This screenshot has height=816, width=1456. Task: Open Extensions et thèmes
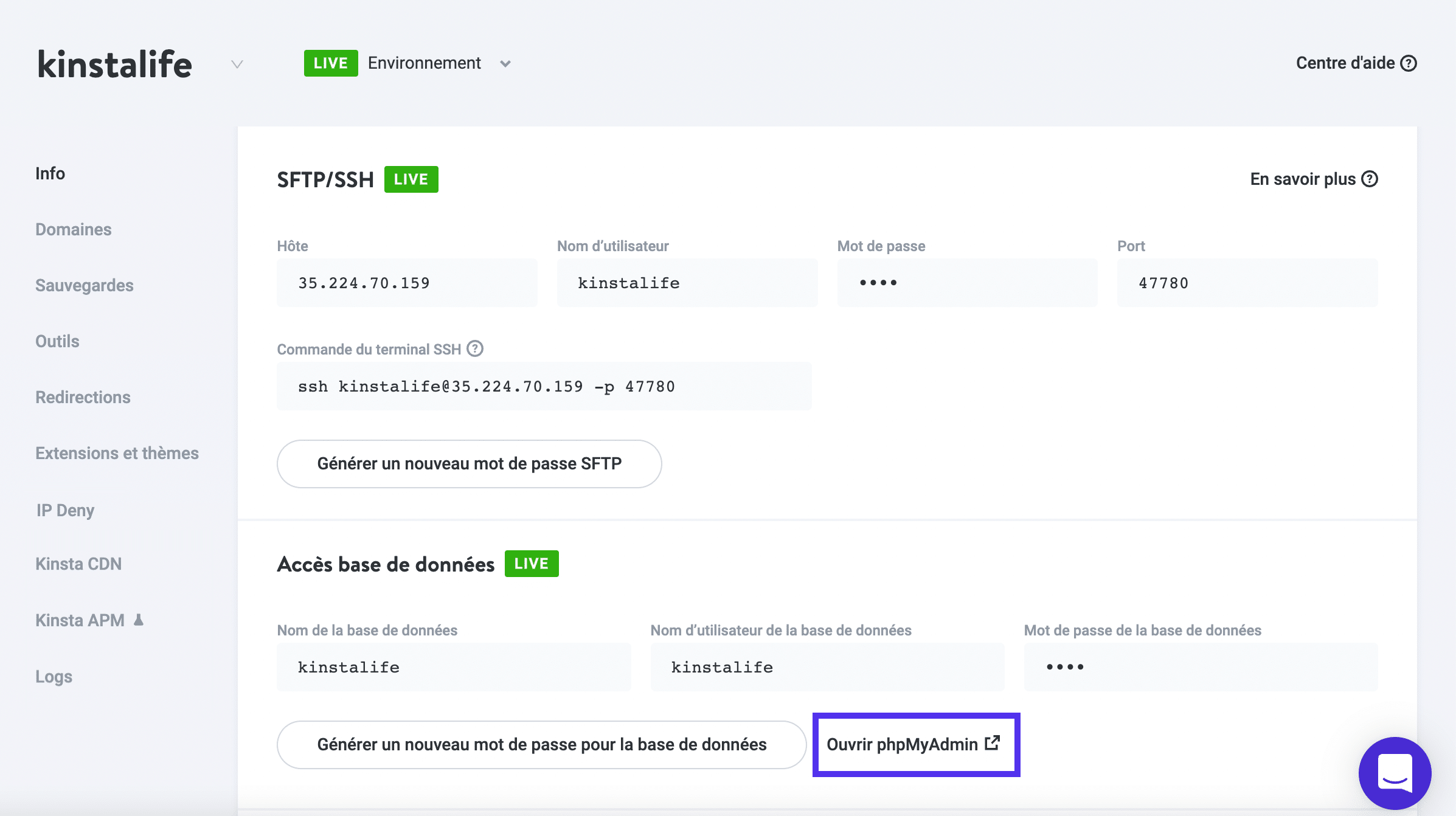point(117,453)
